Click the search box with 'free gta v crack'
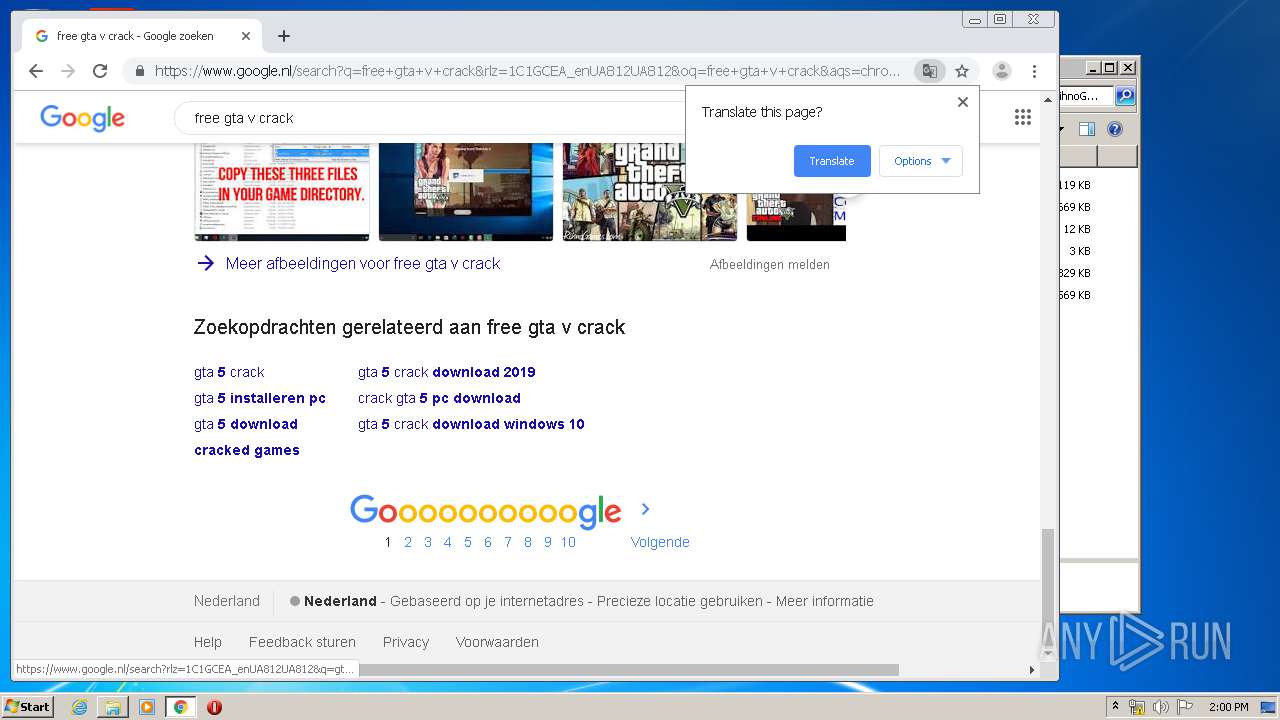Screen dimensions: 1280x720 [x=430, y=118]
